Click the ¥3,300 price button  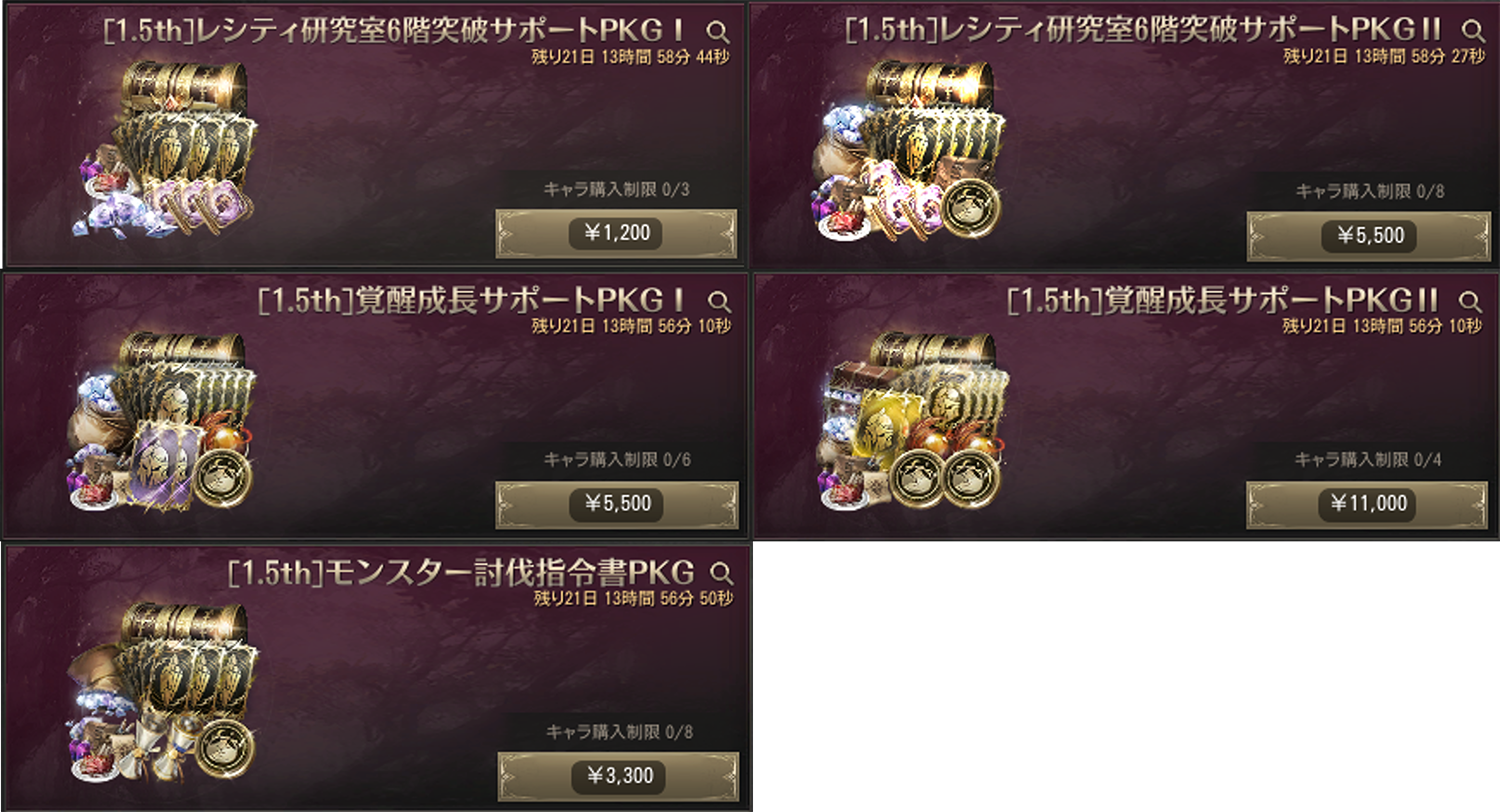click(x=616, y=775)
